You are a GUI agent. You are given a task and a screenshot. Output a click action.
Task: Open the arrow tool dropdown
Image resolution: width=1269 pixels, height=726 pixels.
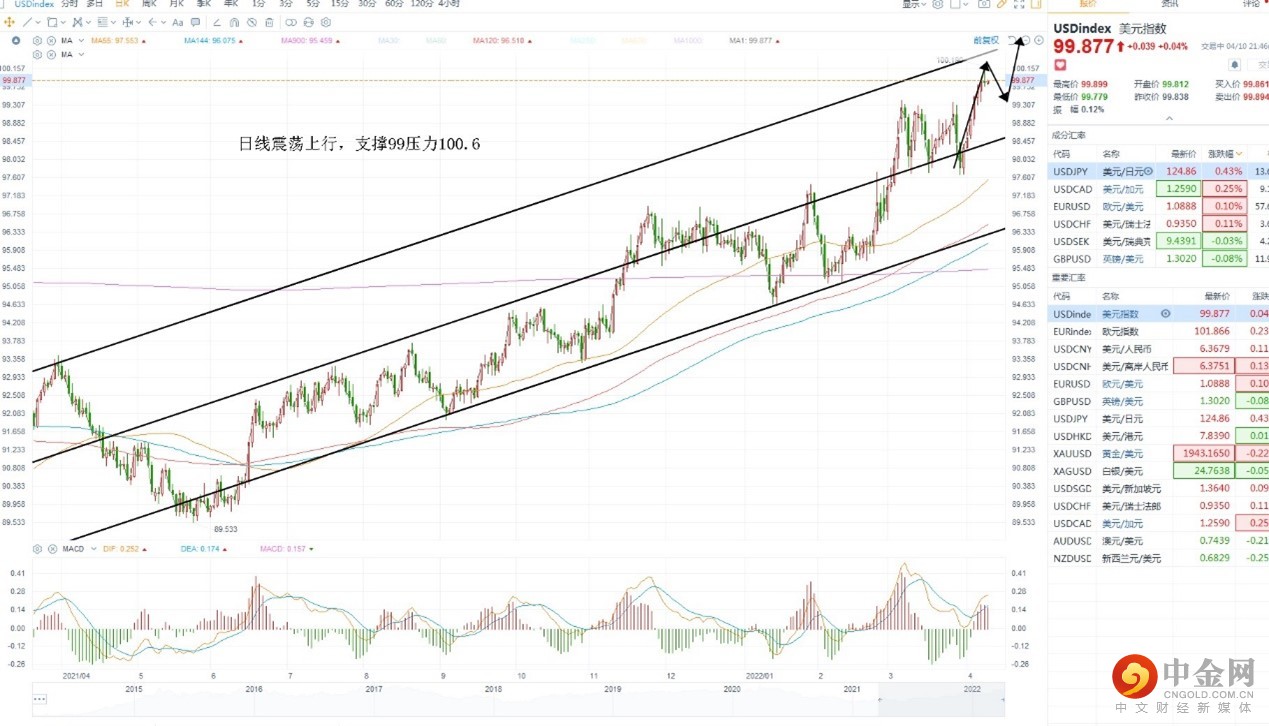[164, 22]
